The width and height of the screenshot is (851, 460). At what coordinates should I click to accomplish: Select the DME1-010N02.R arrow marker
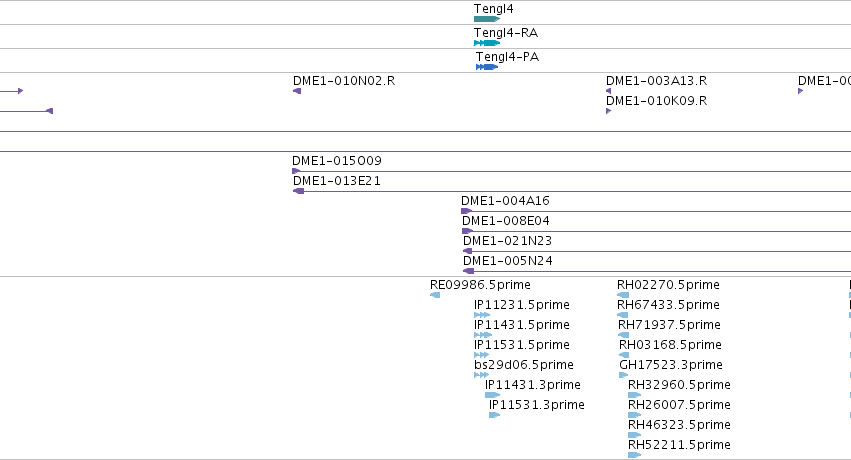[x=297, y=91]
